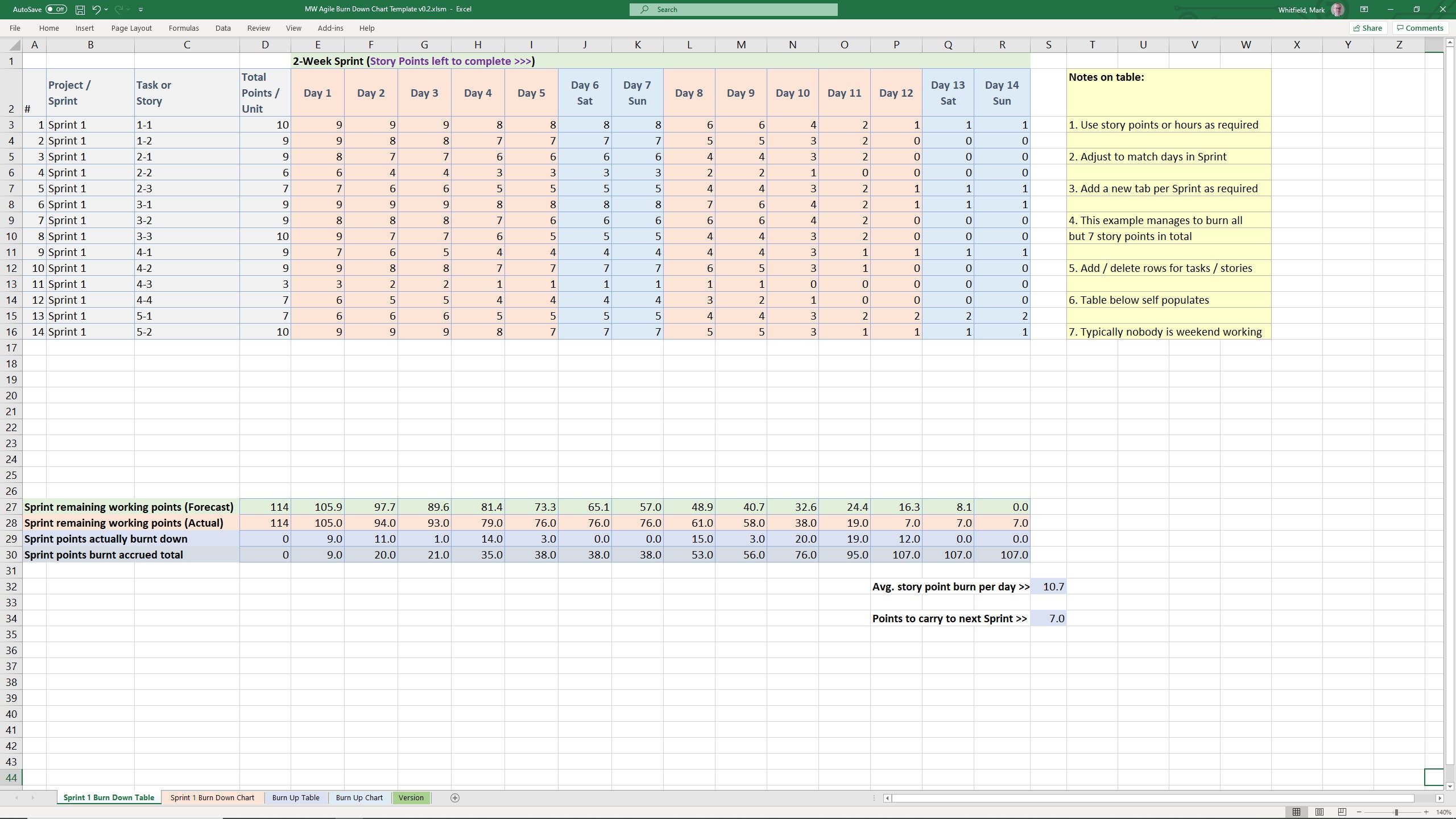
Task: Expand the Customize Quick Access Toolbar dropdown
Action: click(140, 9)
